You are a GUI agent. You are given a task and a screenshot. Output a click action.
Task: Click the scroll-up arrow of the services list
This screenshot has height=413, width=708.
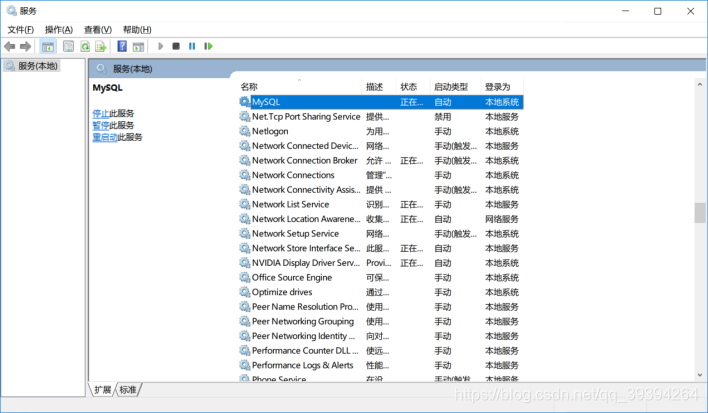[x=699, y=84]
